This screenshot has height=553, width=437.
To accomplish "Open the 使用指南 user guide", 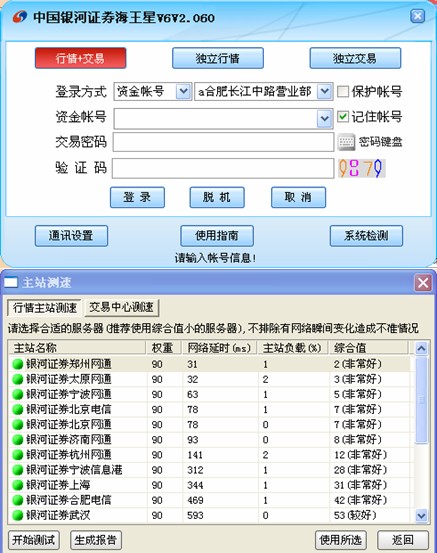I will [217, 236].
